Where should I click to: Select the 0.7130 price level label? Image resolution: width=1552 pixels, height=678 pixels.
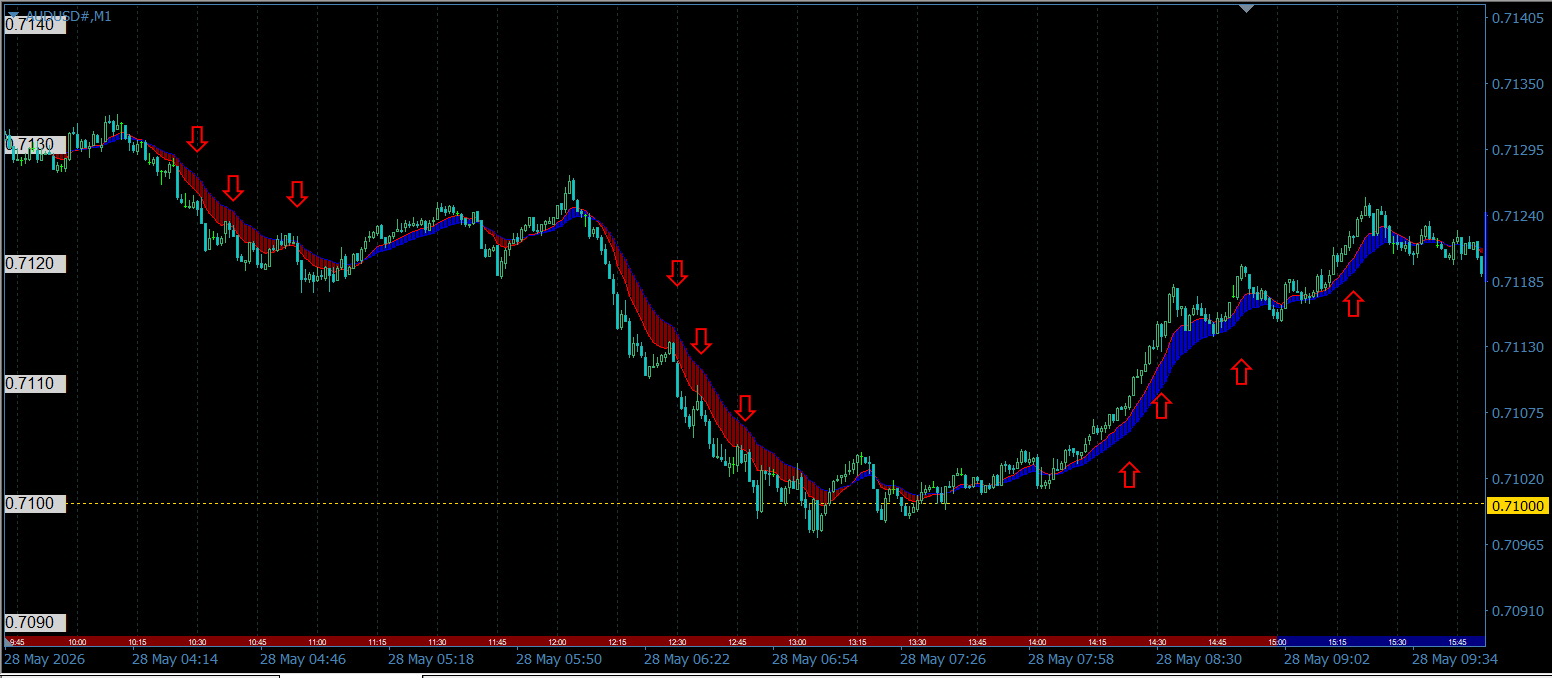click(x=36, y=145)
